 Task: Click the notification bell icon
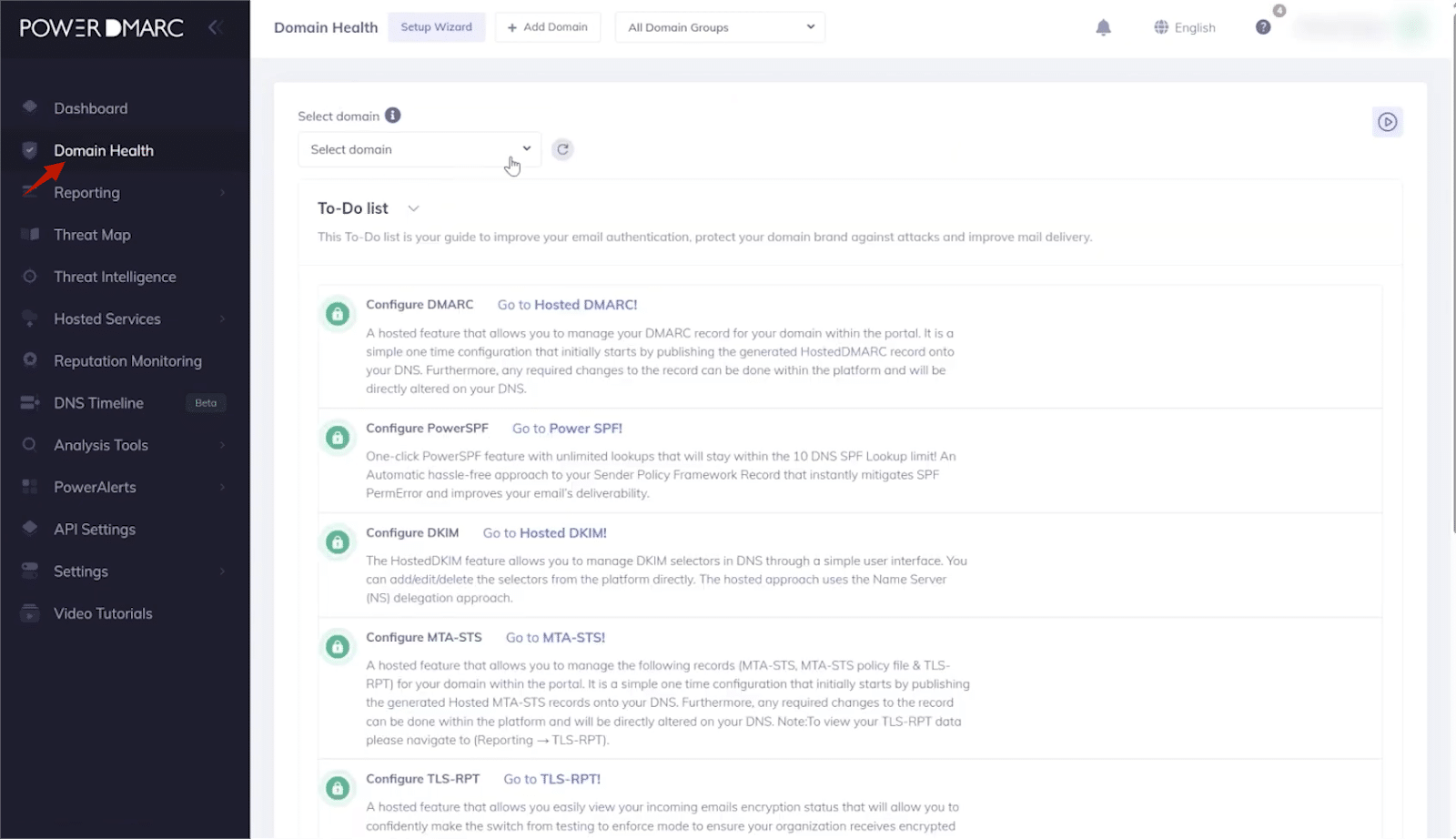pyautogui.click(x=1103, y=27)
